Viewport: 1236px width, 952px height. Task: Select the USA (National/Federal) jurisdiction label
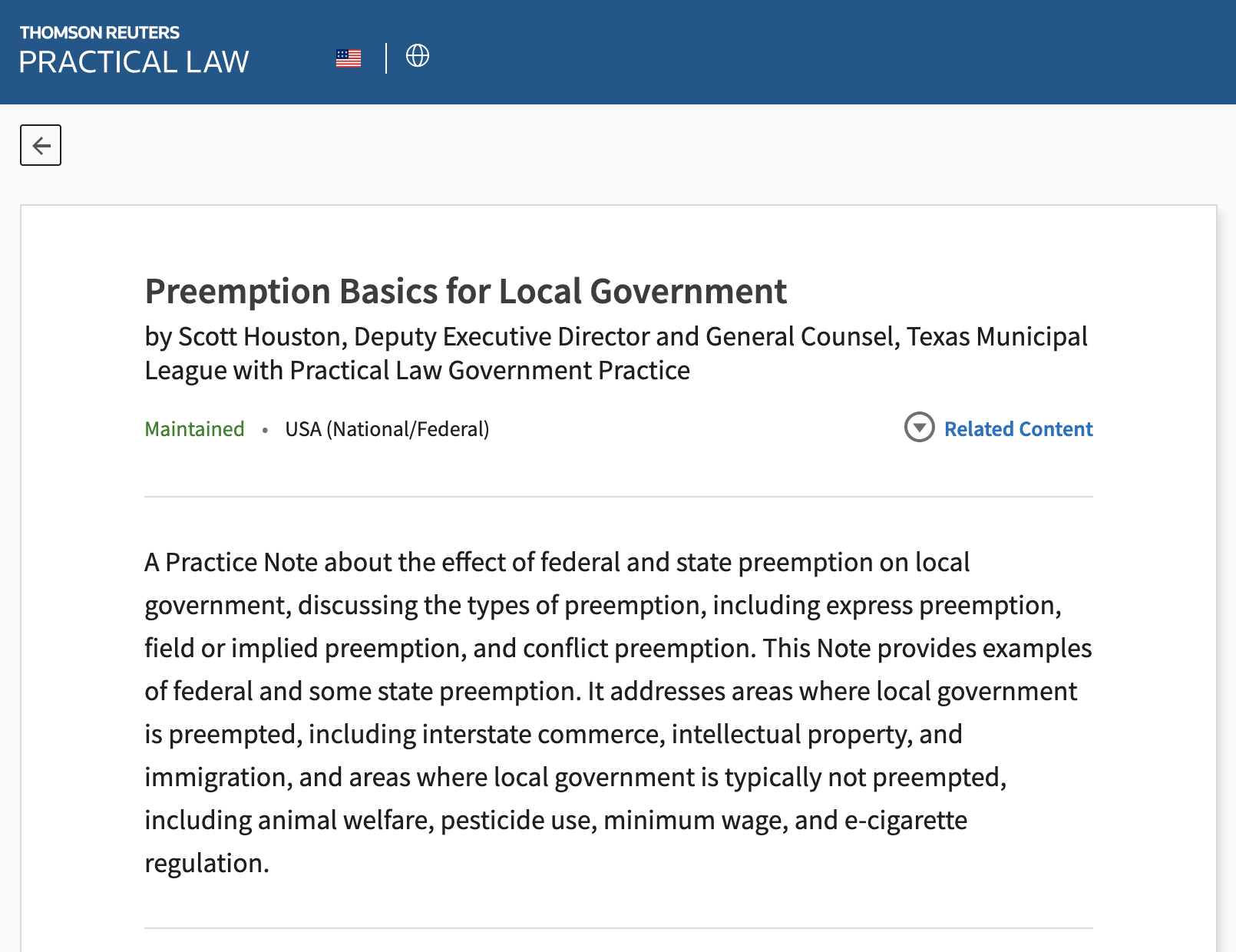[x=387, y=429]
